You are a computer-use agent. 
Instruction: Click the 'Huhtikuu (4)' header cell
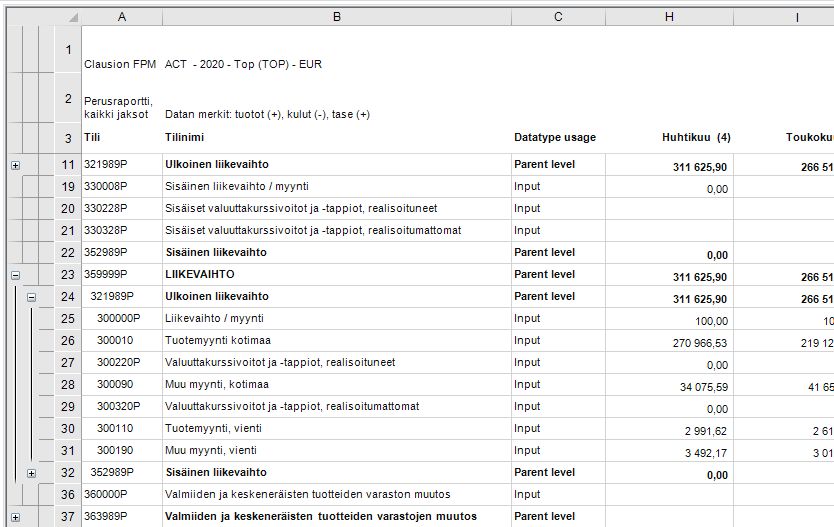(x=669, y=138)
